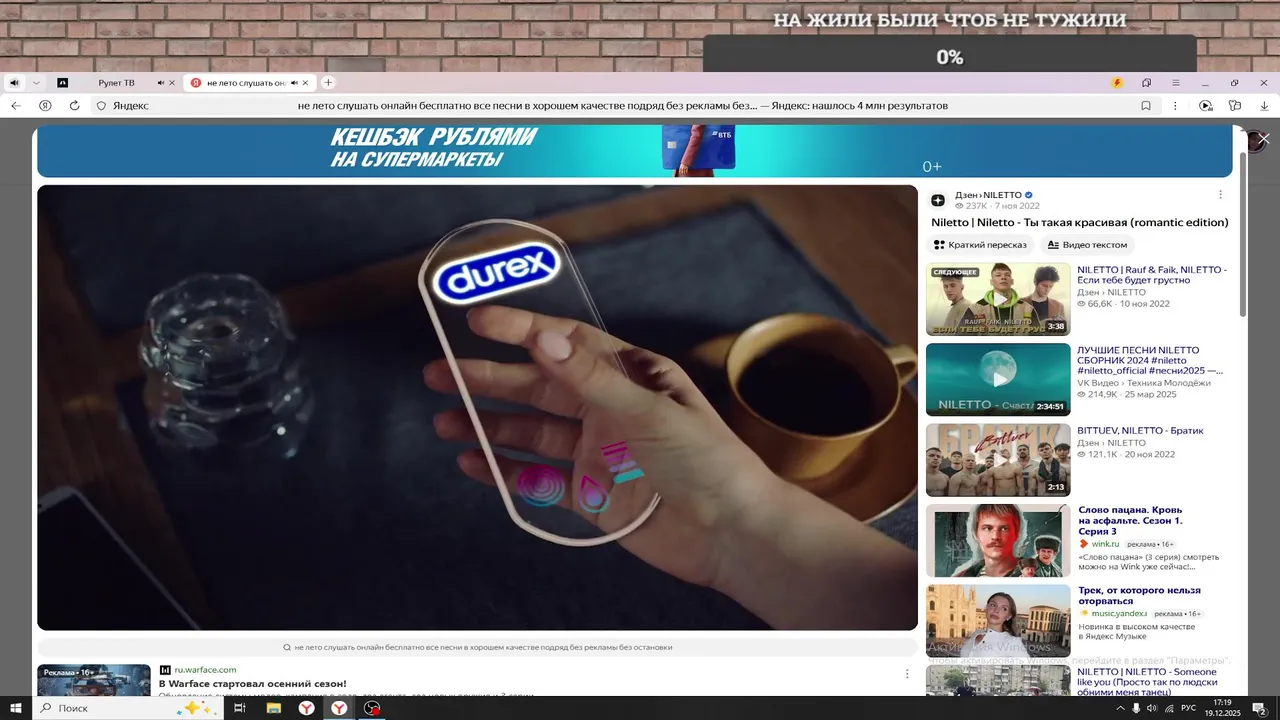The image size is (1280, 720).
Task: Reload the current page
Action: coord(74,105)
